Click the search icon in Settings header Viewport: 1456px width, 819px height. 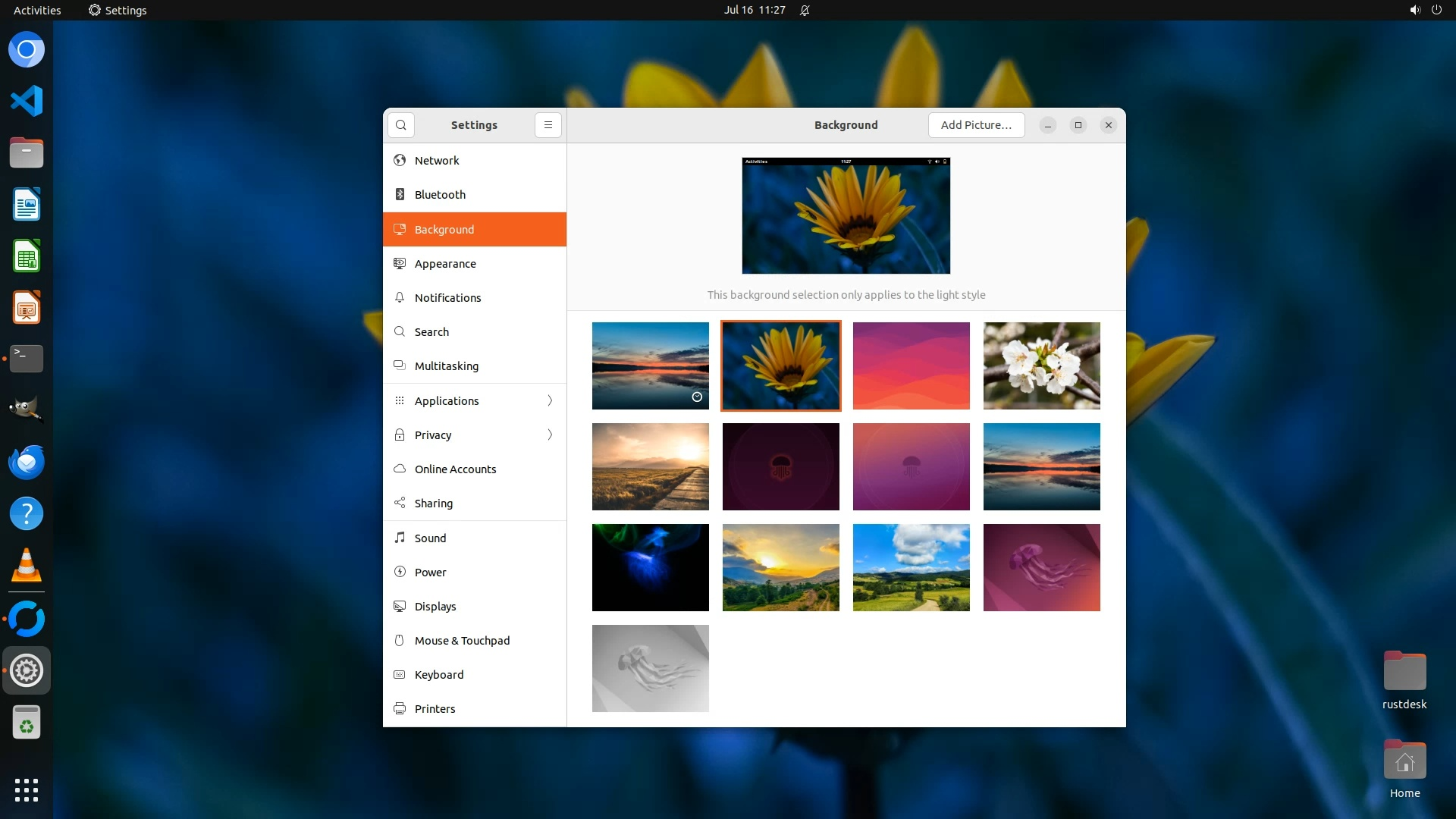401,125
